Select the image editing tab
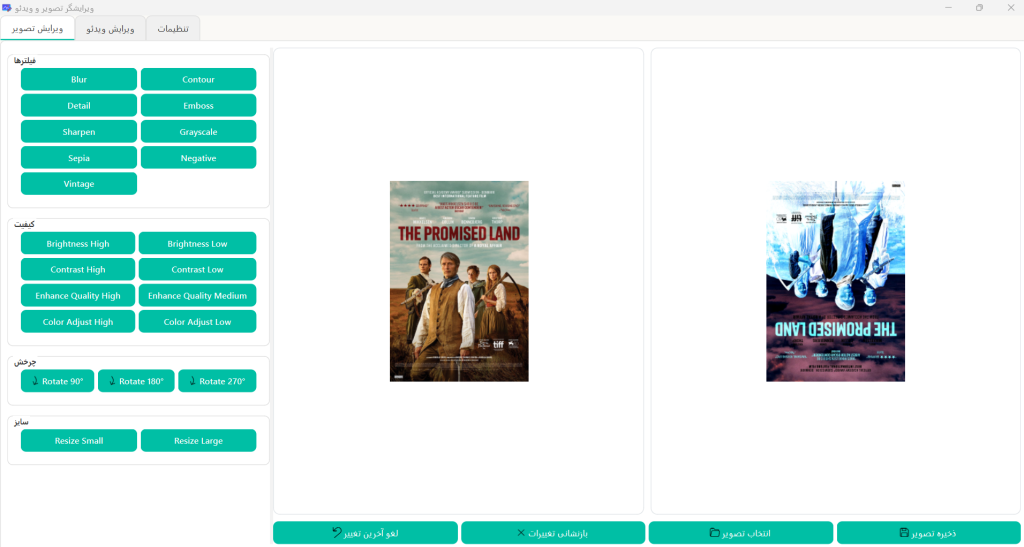This screenshot has height=547, width=1024. pyautogui.click(x=37, y=29)
